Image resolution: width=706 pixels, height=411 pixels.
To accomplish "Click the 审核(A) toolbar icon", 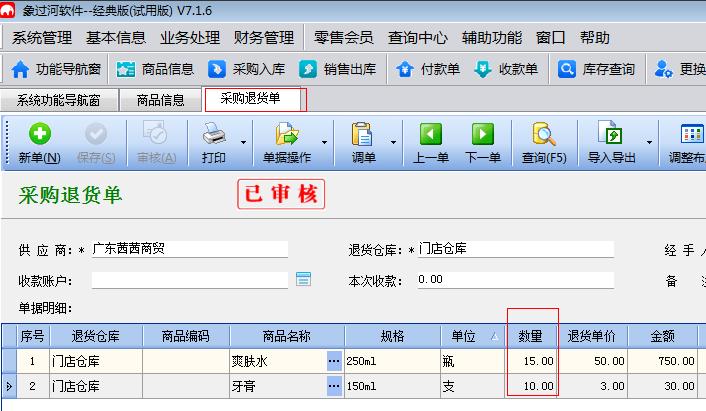I will coord(155,132).
